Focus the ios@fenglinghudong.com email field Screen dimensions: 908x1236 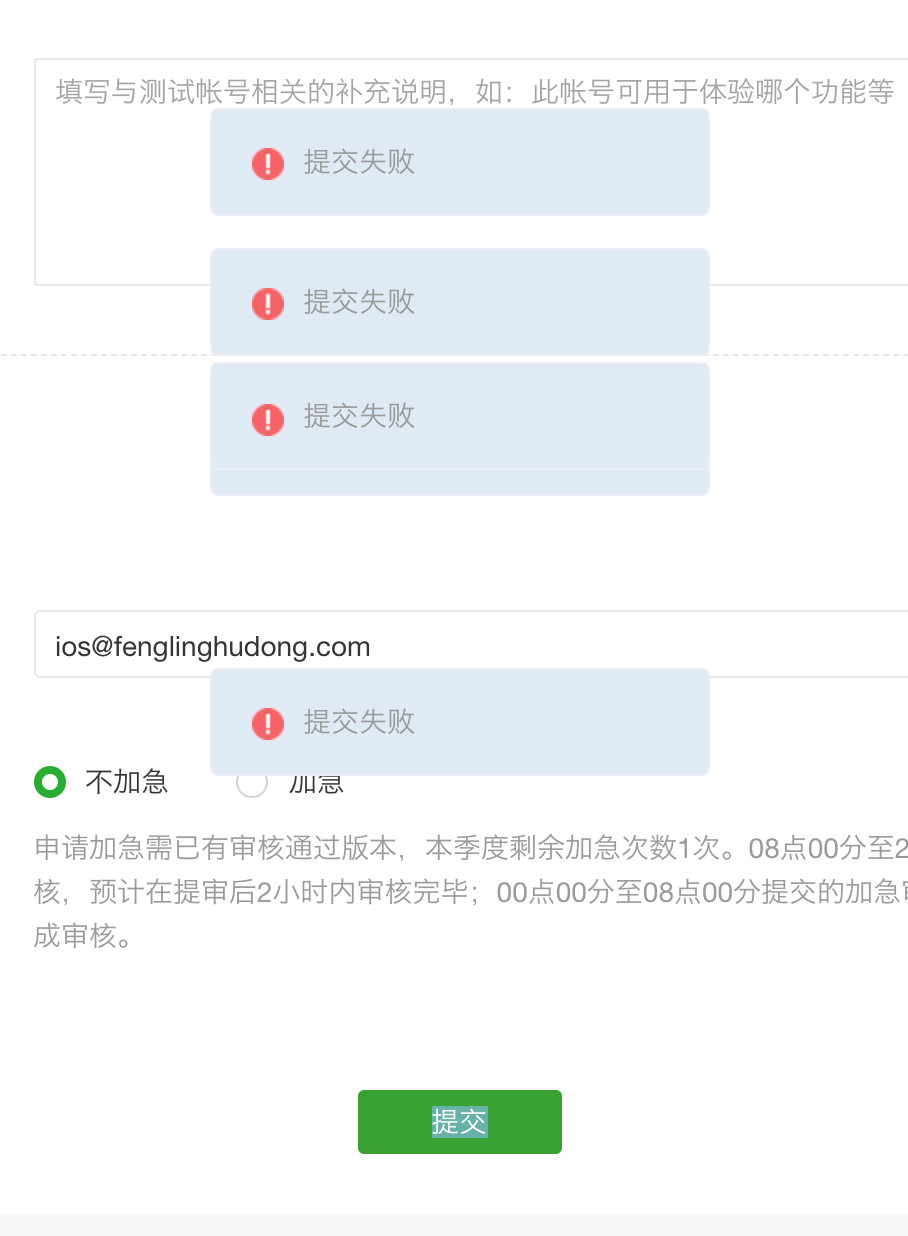coord(471,644)
